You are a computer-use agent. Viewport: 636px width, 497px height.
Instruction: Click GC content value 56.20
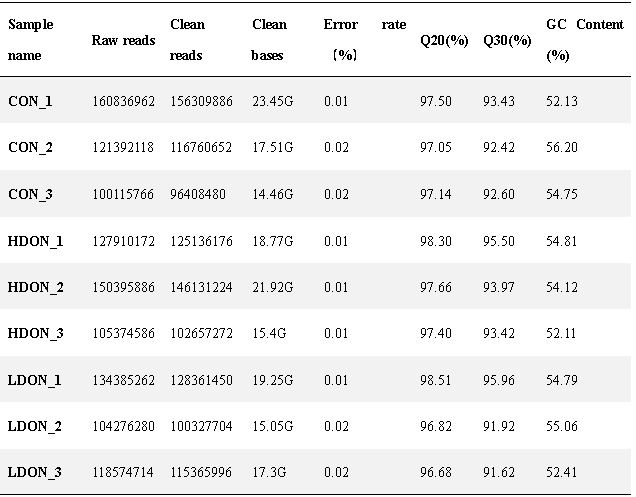(562, 148)
